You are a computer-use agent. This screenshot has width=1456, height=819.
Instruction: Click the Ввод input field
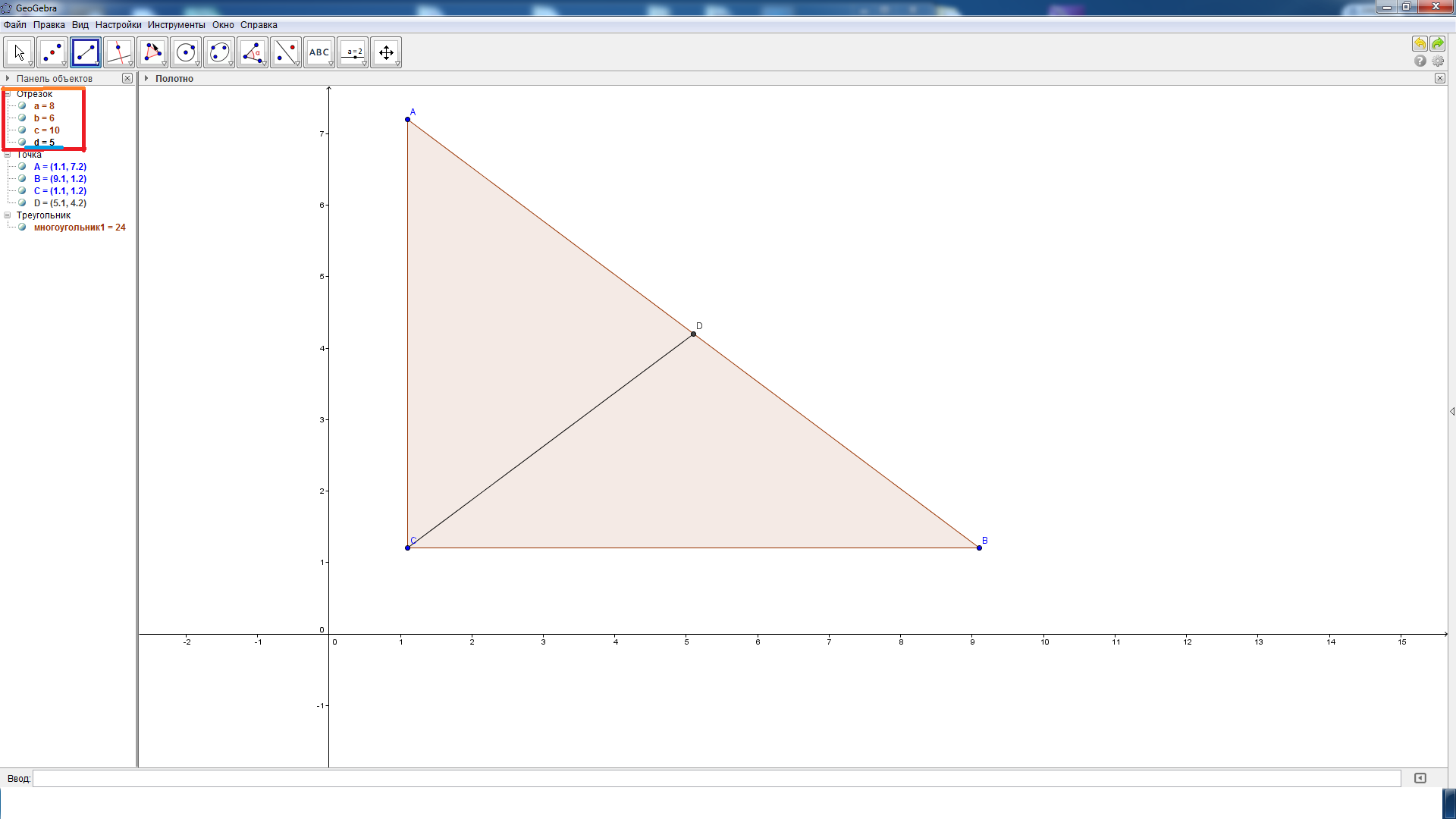point(717,778)
